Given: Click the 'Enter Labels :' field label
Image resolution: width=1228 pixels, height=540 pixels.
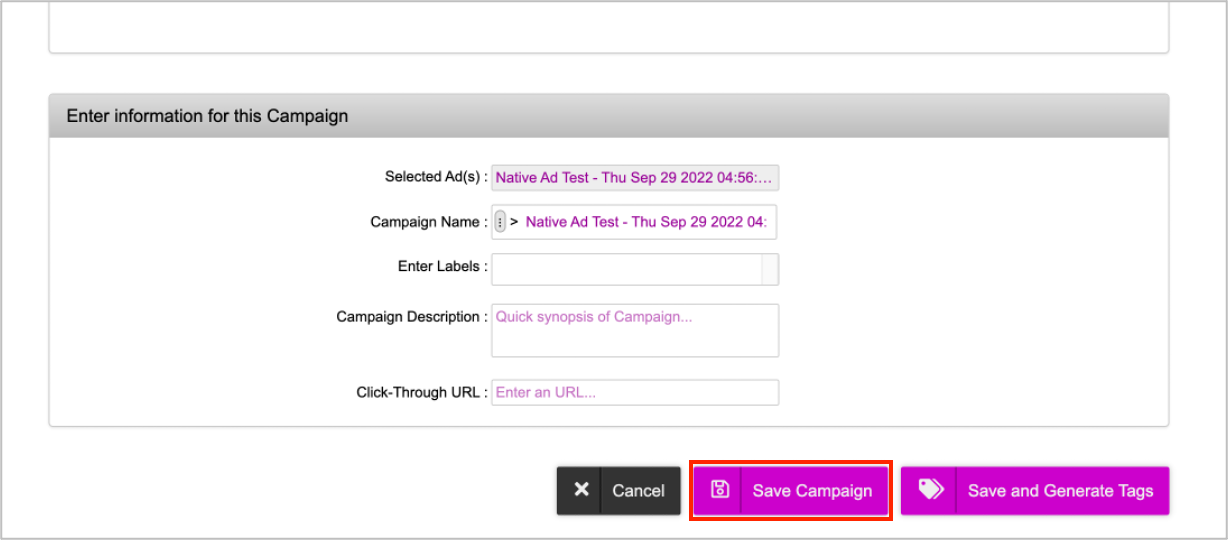Looking at the screenshot, I should [442, 267].
